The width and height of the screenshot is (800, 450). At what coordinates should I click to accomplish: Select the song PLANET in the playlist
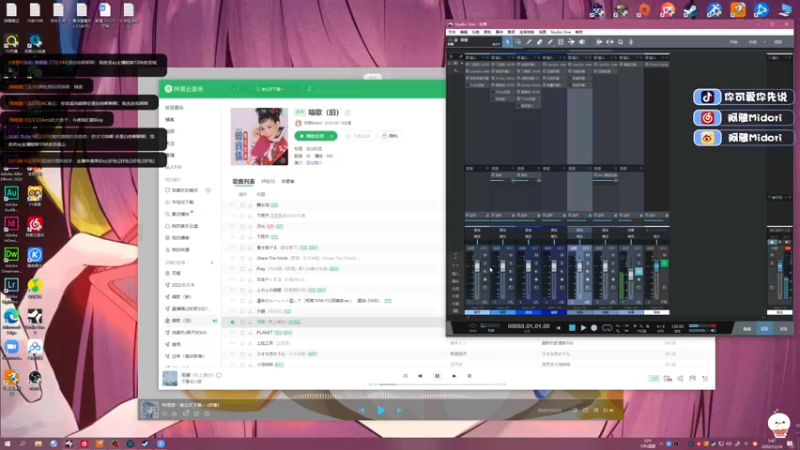coord(334,333)
